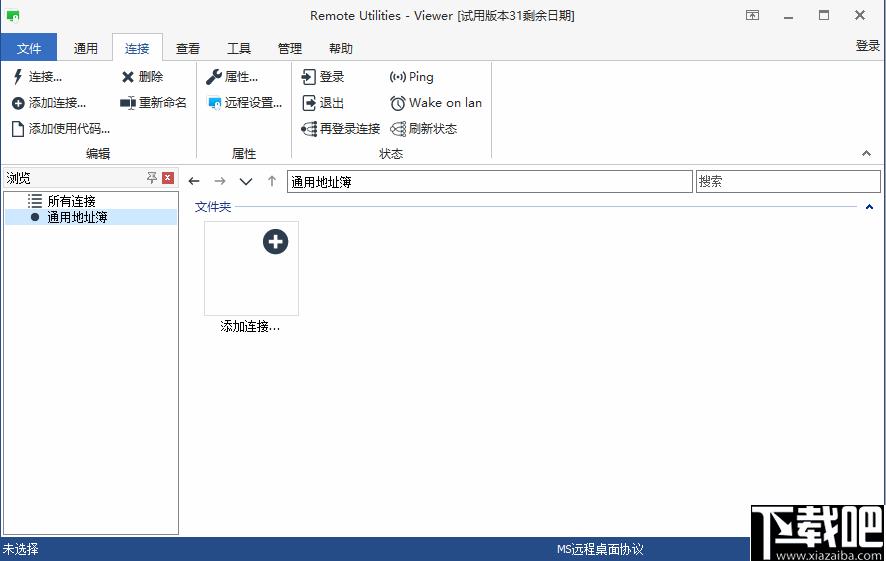Click the 添加连接... plus icon in ribbon
886x561 pixels.
click(x=18, y=103)
